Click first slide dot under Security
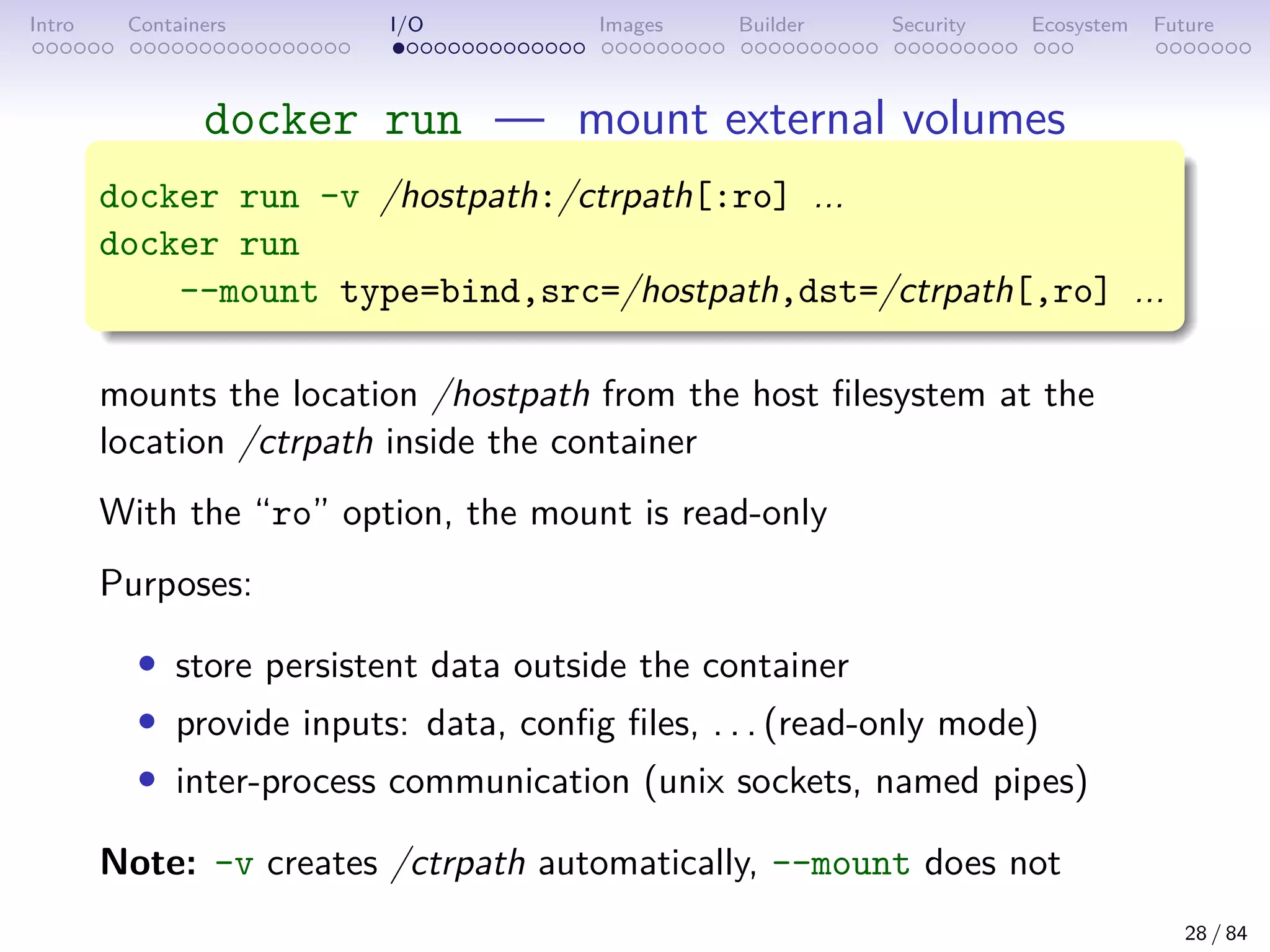The width and height of the screenshot is (1270, 952). pos(900,48)
